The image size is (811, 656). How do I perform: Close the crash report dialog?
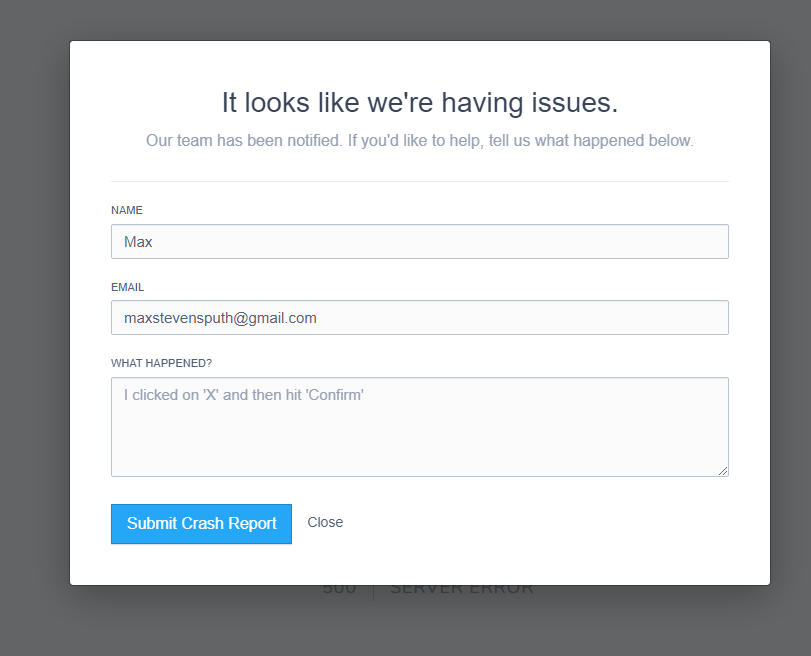[x=325, y=523]
